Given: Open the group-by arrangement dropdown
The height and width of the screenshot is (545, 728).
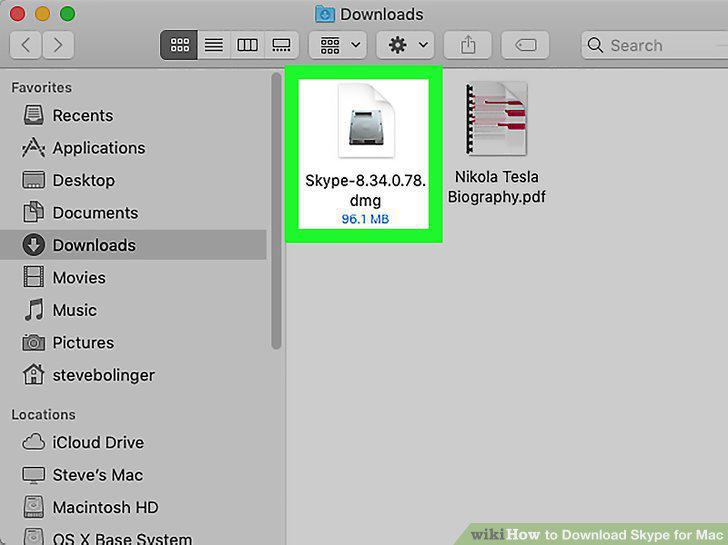Looking at the screenshot, I should [x=338, y=45].
